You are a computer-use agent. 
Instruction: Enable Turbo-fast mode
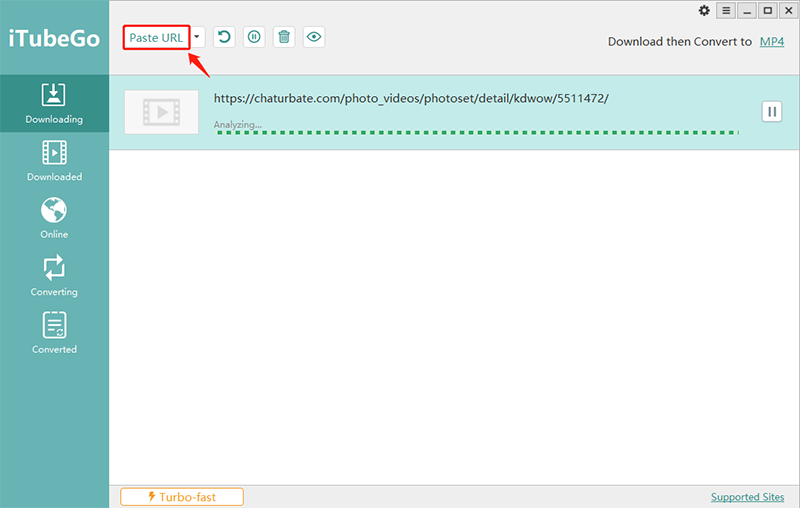coord(182,497)
